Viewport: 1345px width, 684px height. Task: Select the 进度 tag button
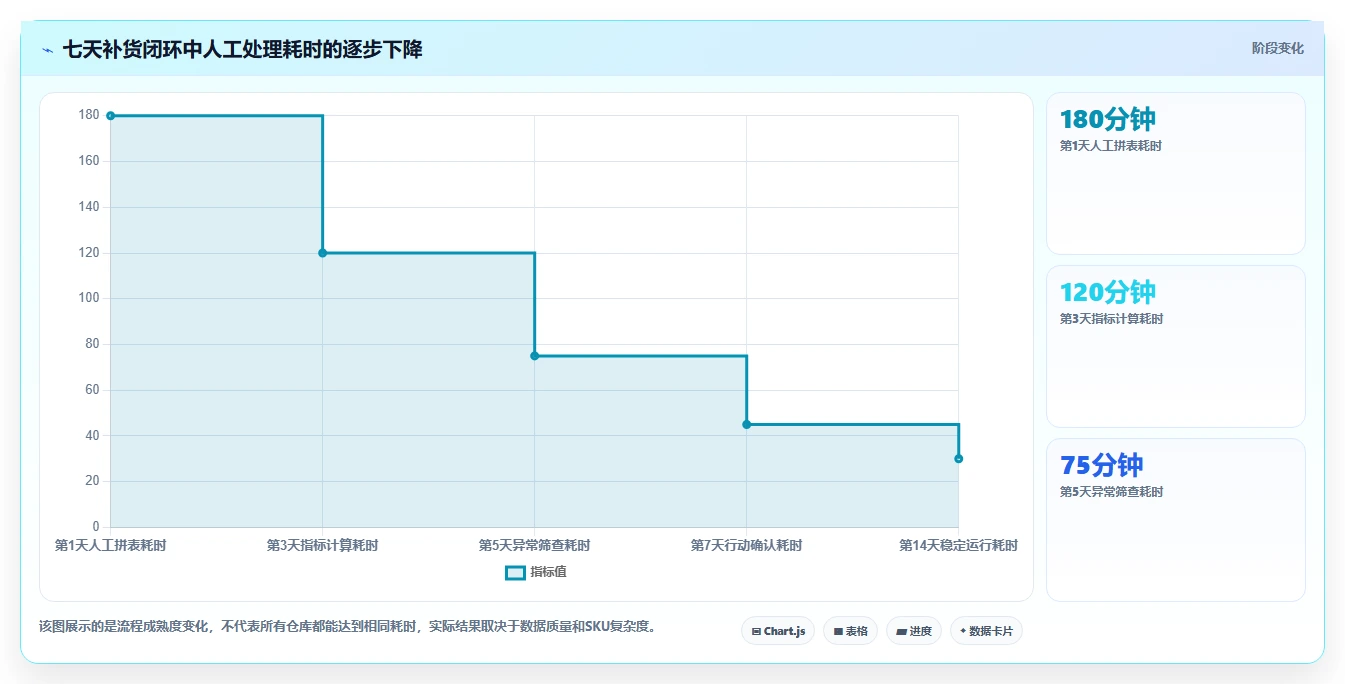pyautogui.click(x=914, y=631)
